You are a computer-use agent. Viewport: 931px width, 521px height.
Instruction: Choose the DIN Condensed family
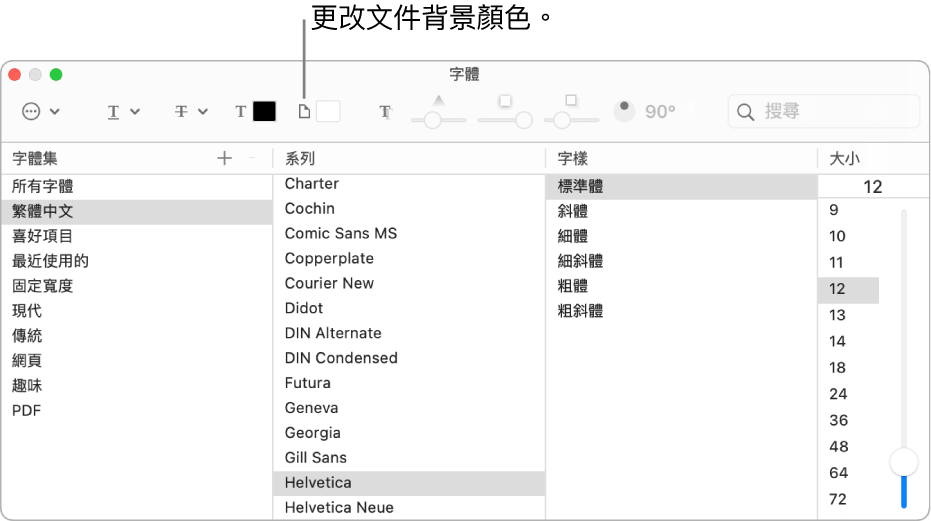pyautogui.click(x=408, y=359)
